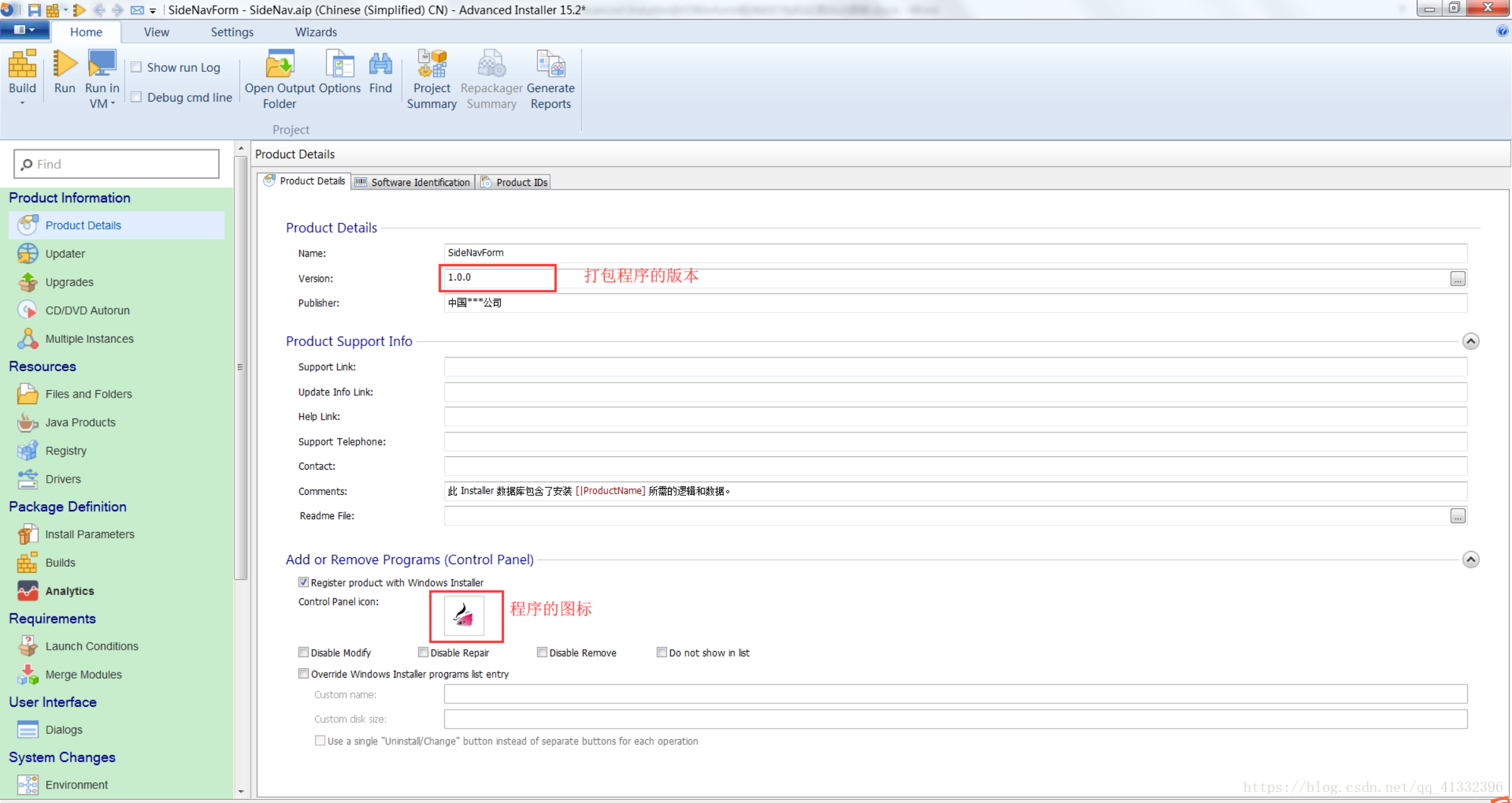The height and width of the screenshot is (803, 1512).
Task: Open Files and Folders page
Action: pyautogui.click(x=88, y=394)
